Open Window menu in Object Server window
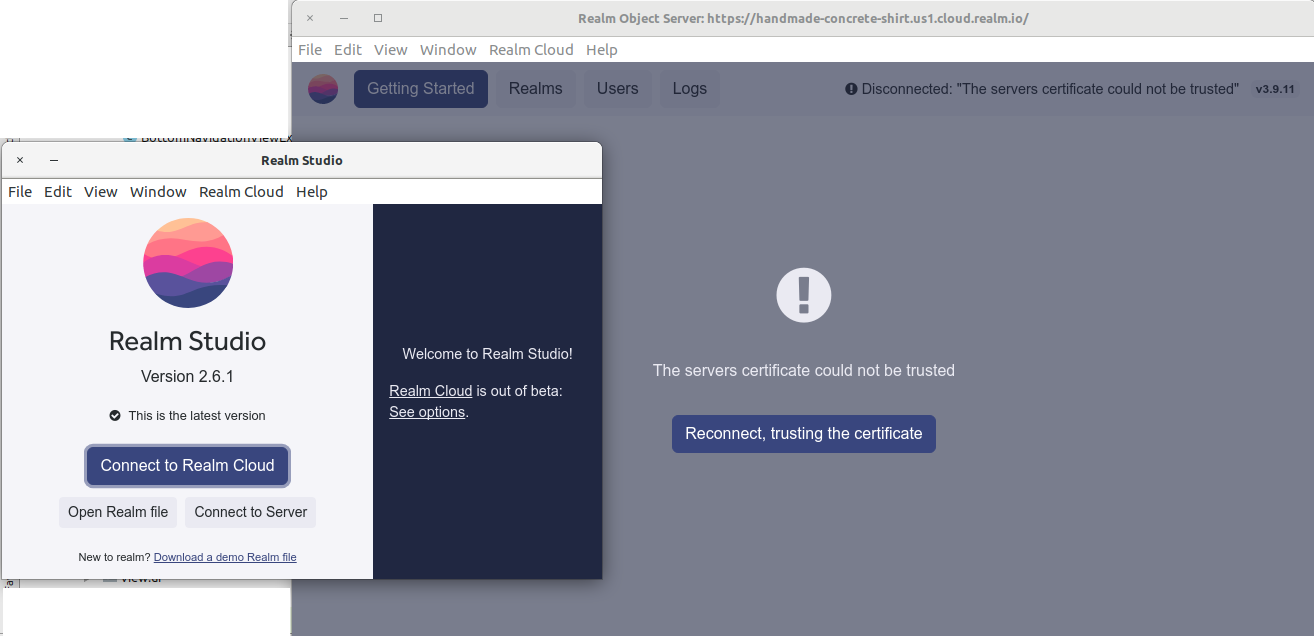The width and height of the screenshot is (1314, 636). [x=448, y=50]
